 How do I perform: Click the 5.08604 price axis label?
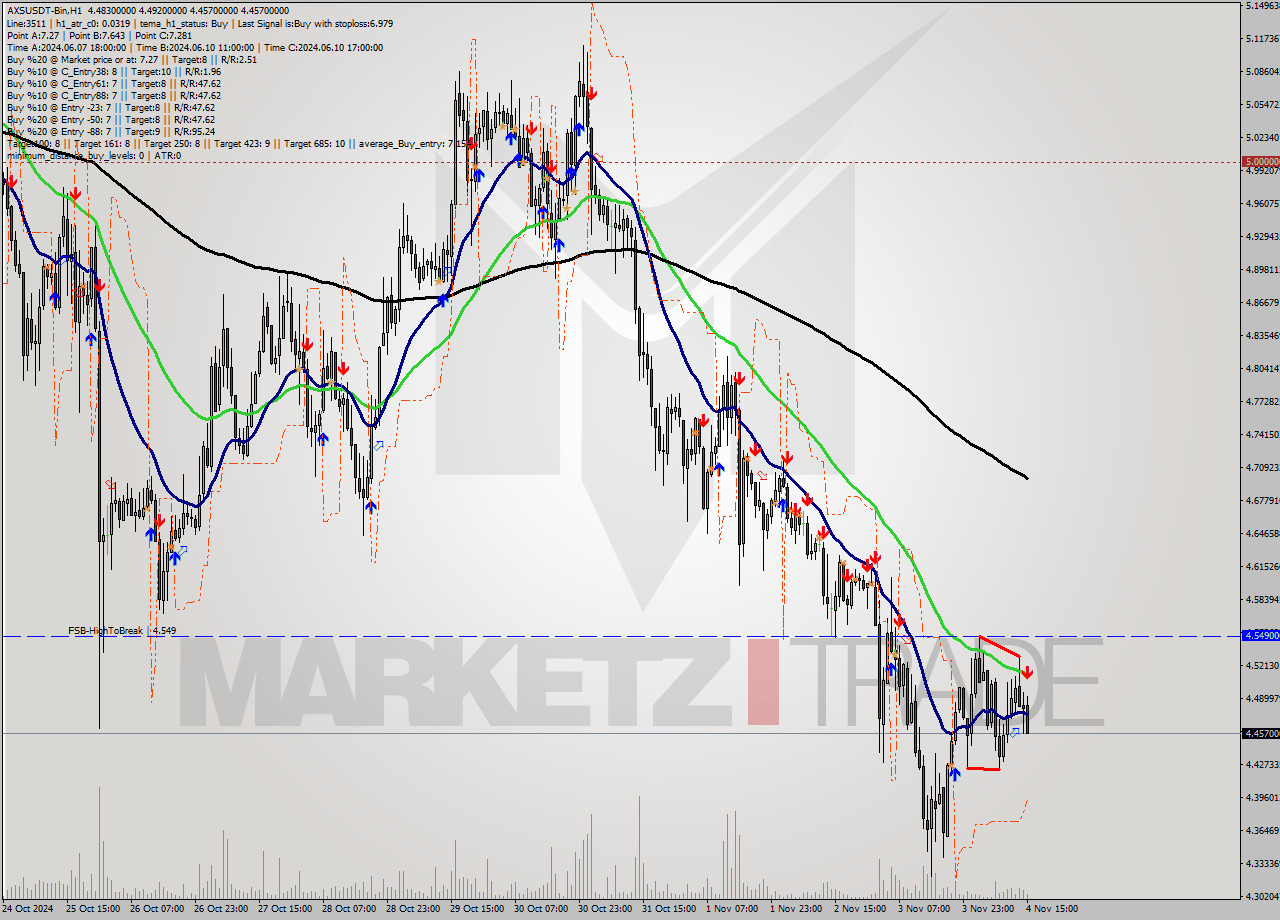point(1262,72)
